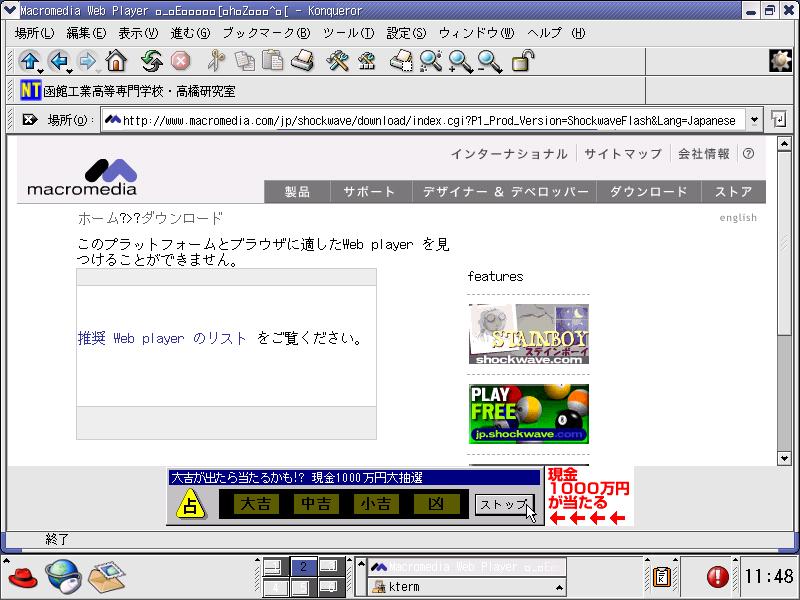Open the 編集(E) menu
The width and height of the screenshot is (800, 600).
pyautogui.click(x=86, y=33)
